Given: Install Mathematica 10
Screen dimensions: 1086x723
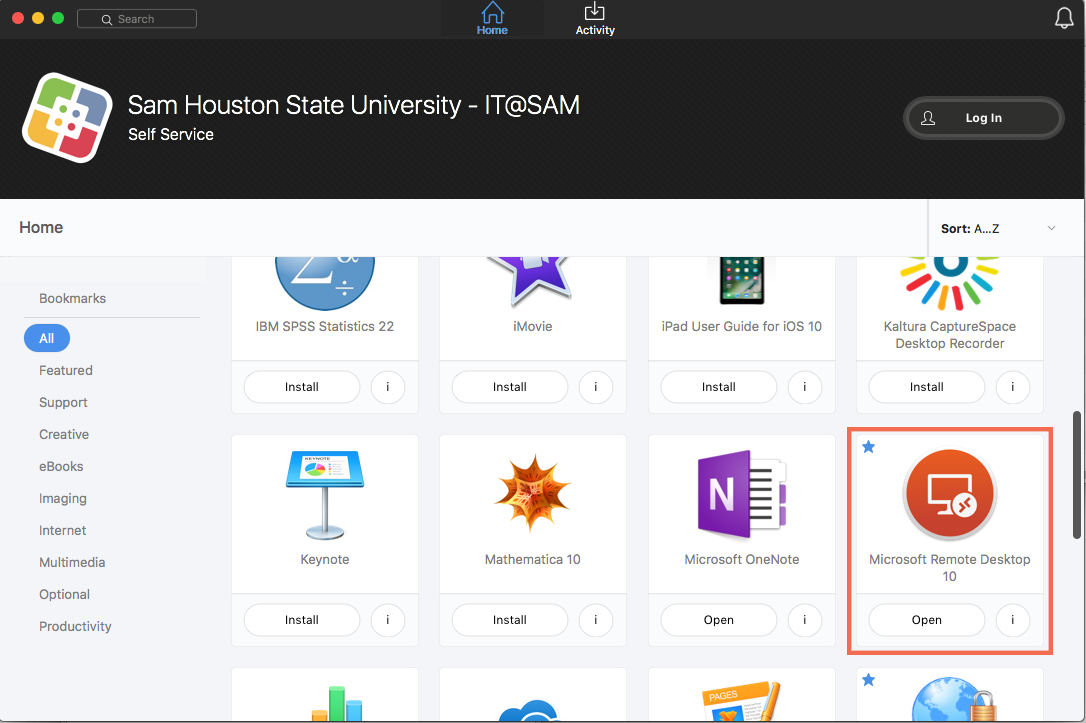Looking at the screenshot, I should tap(510, 620).
